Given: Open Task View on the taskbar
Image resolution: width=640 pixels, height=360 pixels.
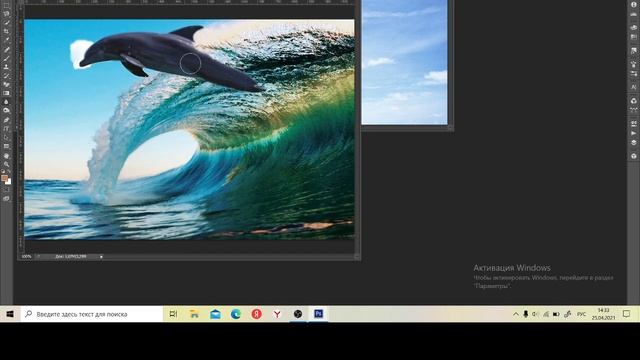Looking at the screenshot, I should point(173,314).
